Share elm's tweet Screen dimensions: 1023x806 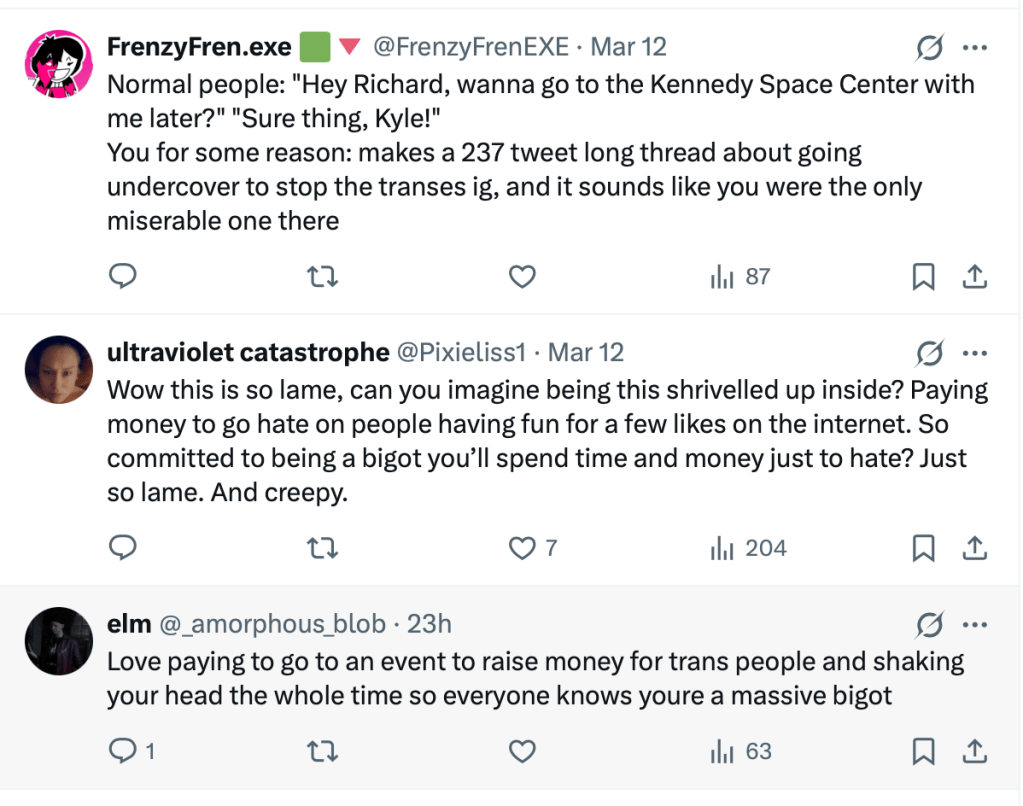[x=974, y=752]
